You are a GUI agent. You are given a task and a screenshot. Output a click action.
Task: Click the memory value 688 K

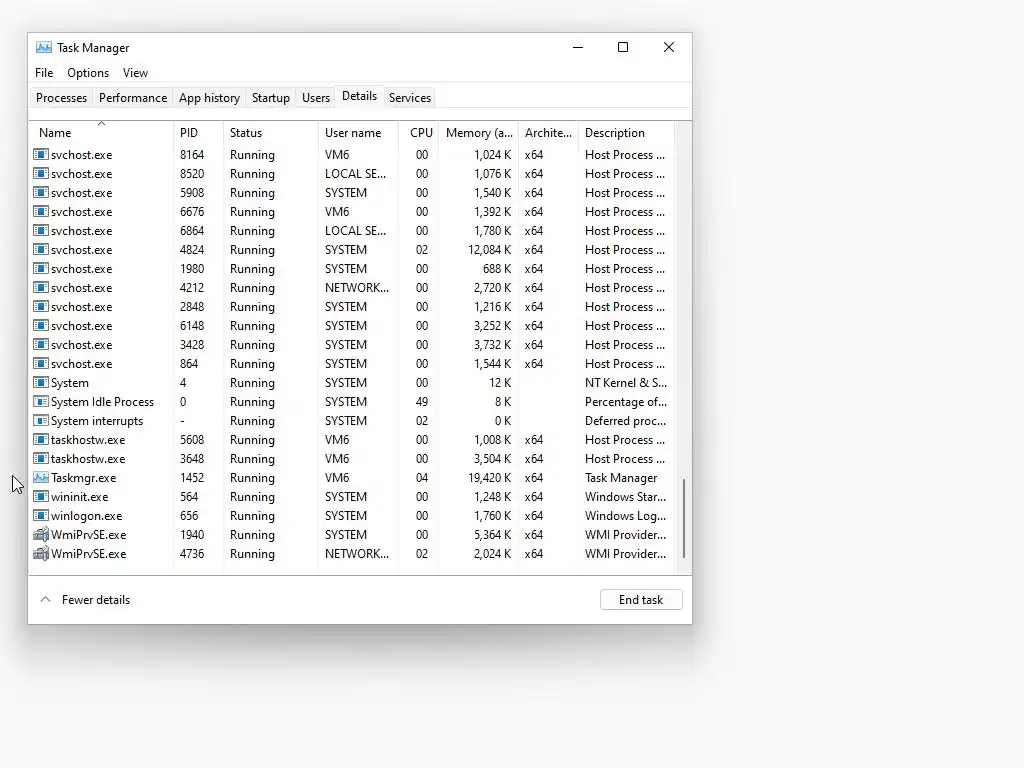coord(498,268)
